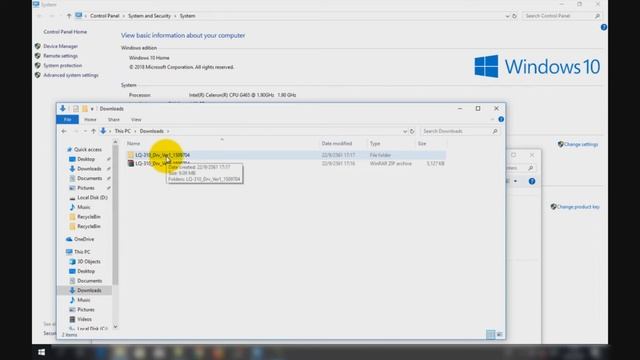The height and width of the screenshot is (360, 640).
Task: Click Control Panel in the System breadcrumb
Action: pyautogui.click(x=104, y=16)
